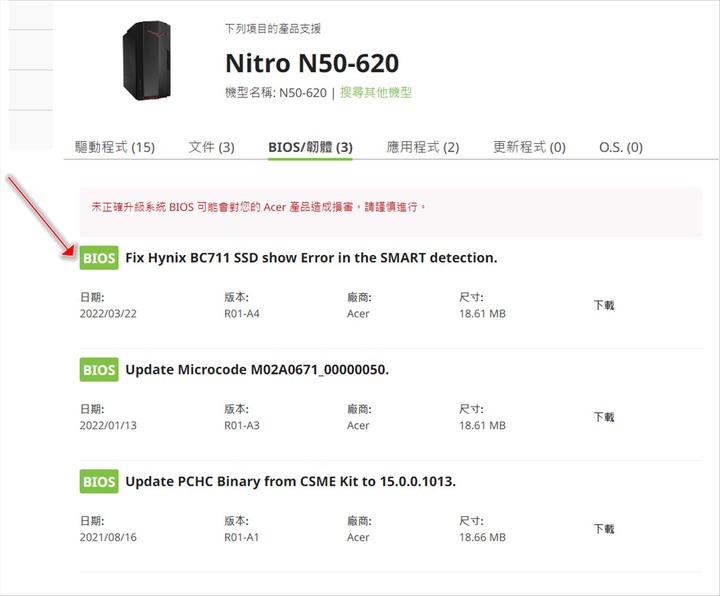Switch to the 更新程式 (0) tab
Viewport: 720px width, 596px height.
[529, 147]
